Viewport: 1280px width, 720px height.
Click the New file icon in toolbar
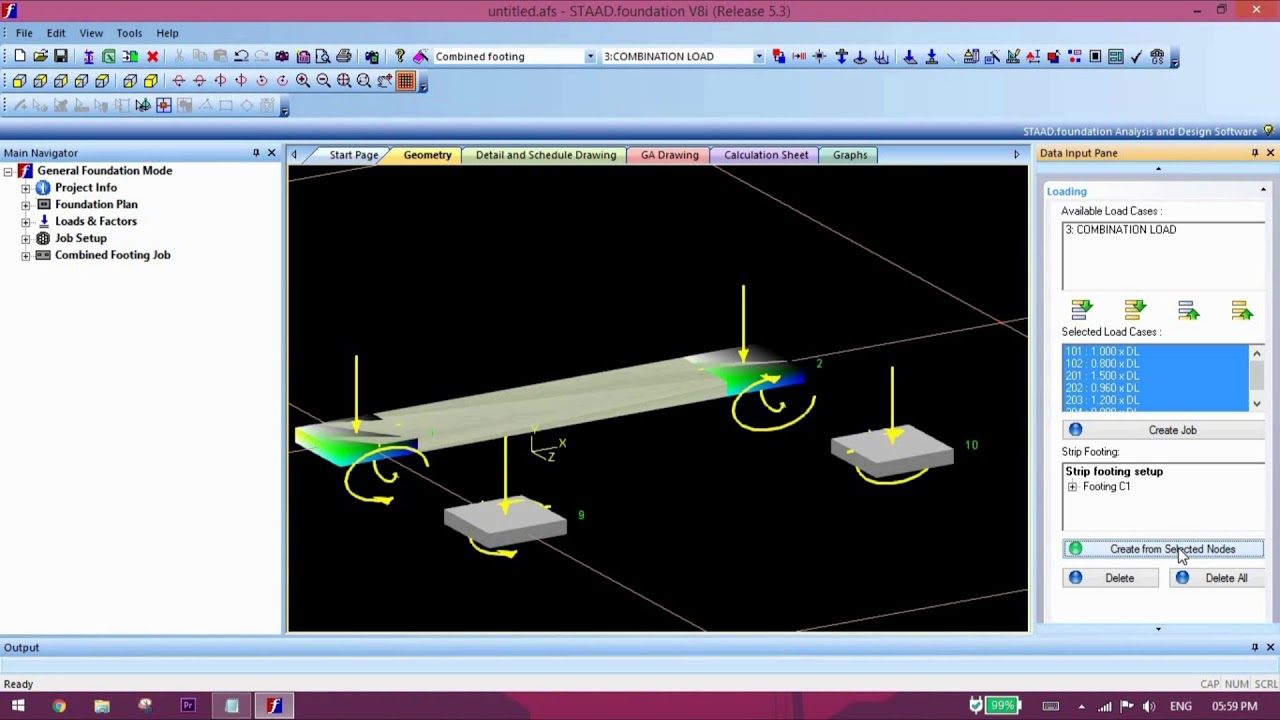pos(20,57)
